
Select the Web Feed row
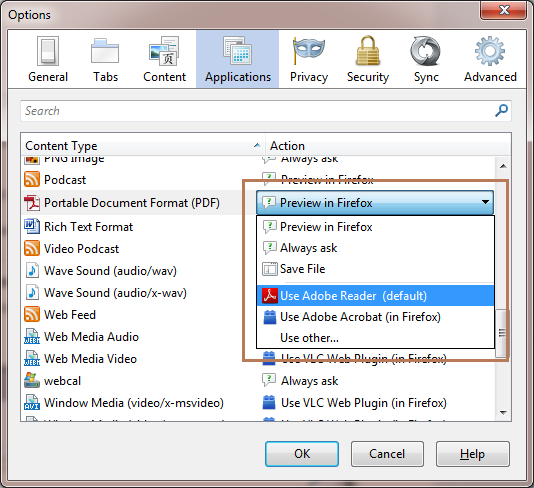(x=139, y=314)
